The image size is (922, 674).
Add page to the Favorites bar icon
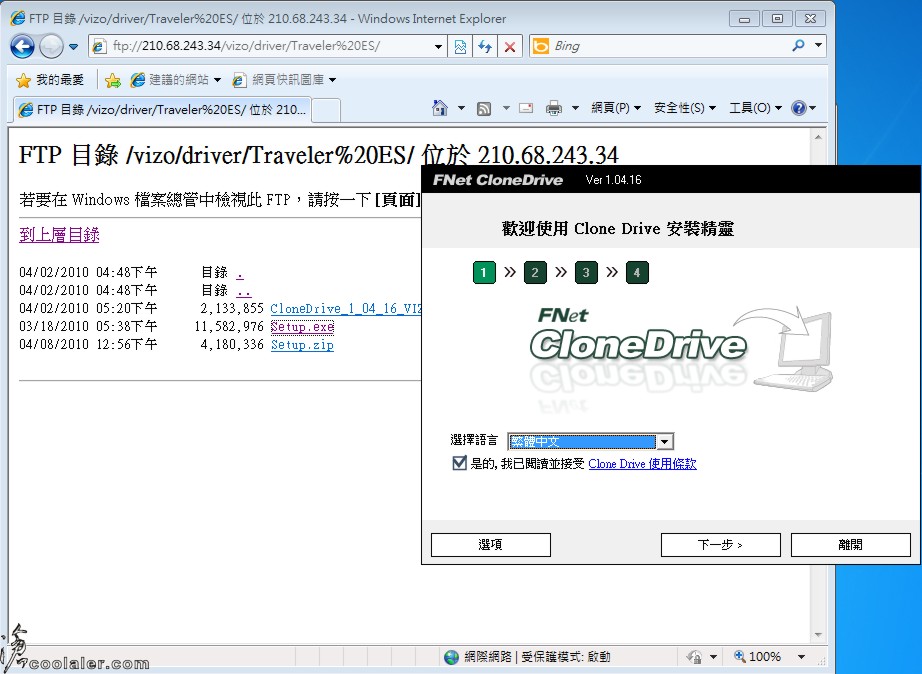112,80
